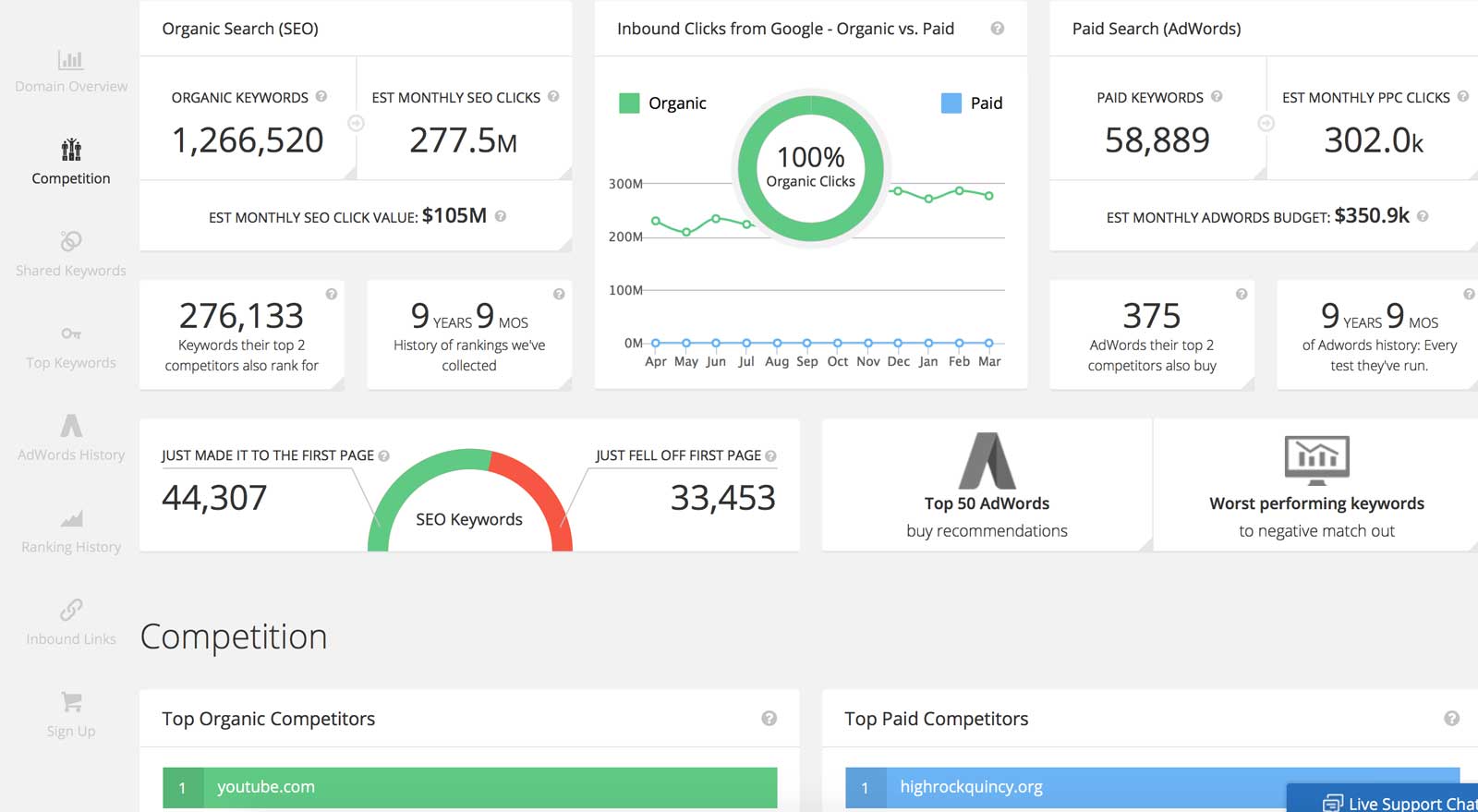Expand arrow between Organic Keywords and SEO Clicks
Image resolution: width=1478 pixels, height=812 pixels.
point(356,123)
